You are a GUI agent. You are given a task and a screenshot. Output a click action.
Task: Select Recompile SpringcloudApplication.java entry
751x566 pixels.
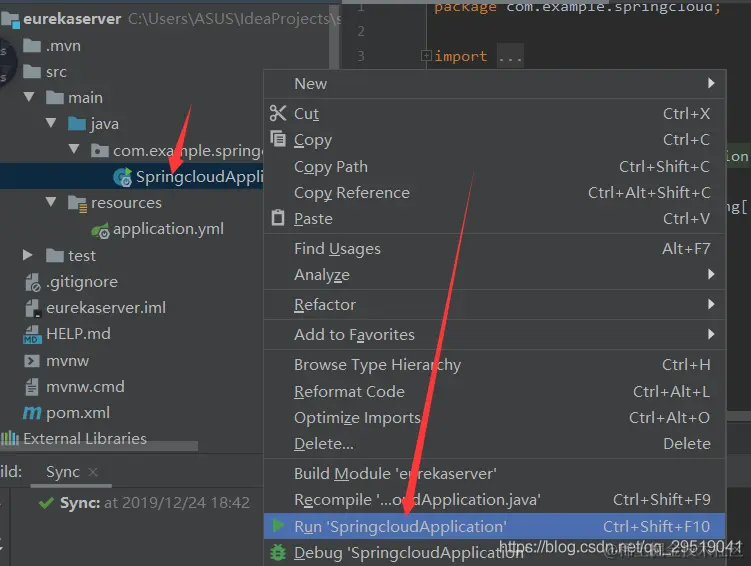pyautogui.click(x=495, y=500)
